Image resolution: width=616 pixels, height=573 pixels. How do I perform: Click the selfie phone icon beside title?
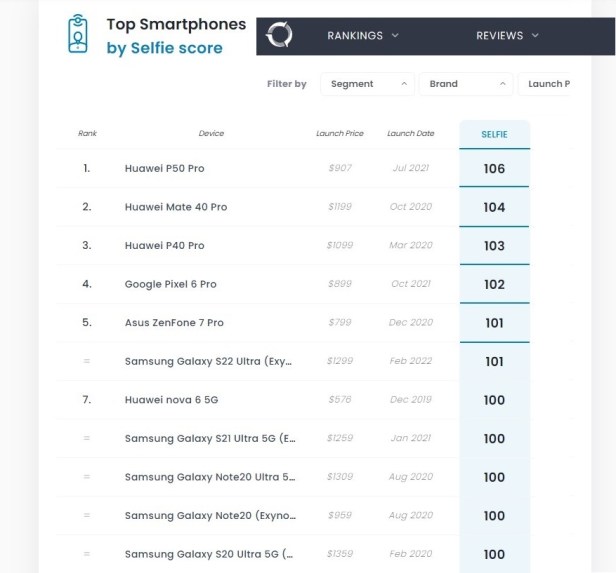[x=78, y=34]
